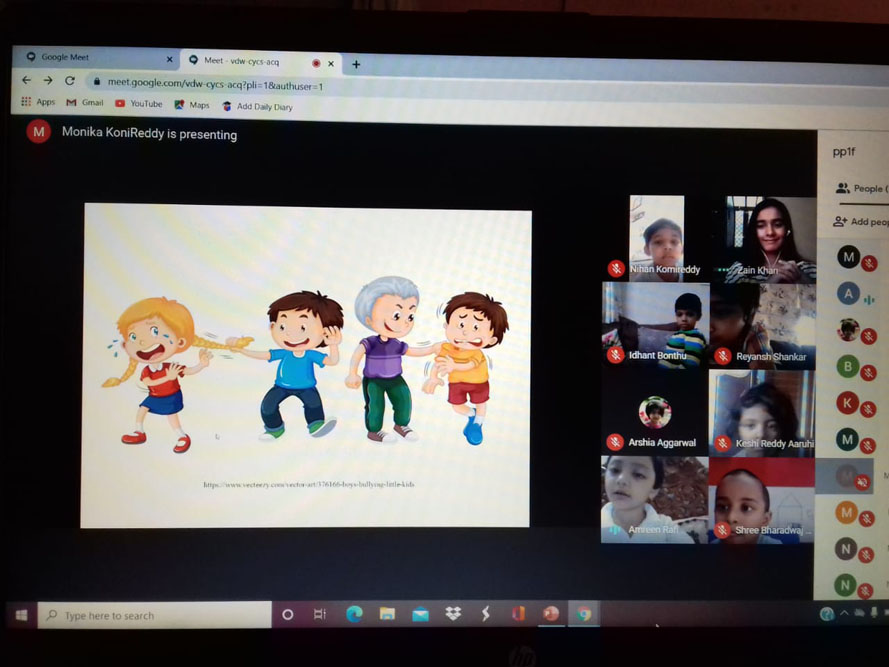The width and height of the screenshot is (889, 667).
Task: Launch Microsoft Edge from taskbar
Action: pos(354,614)
